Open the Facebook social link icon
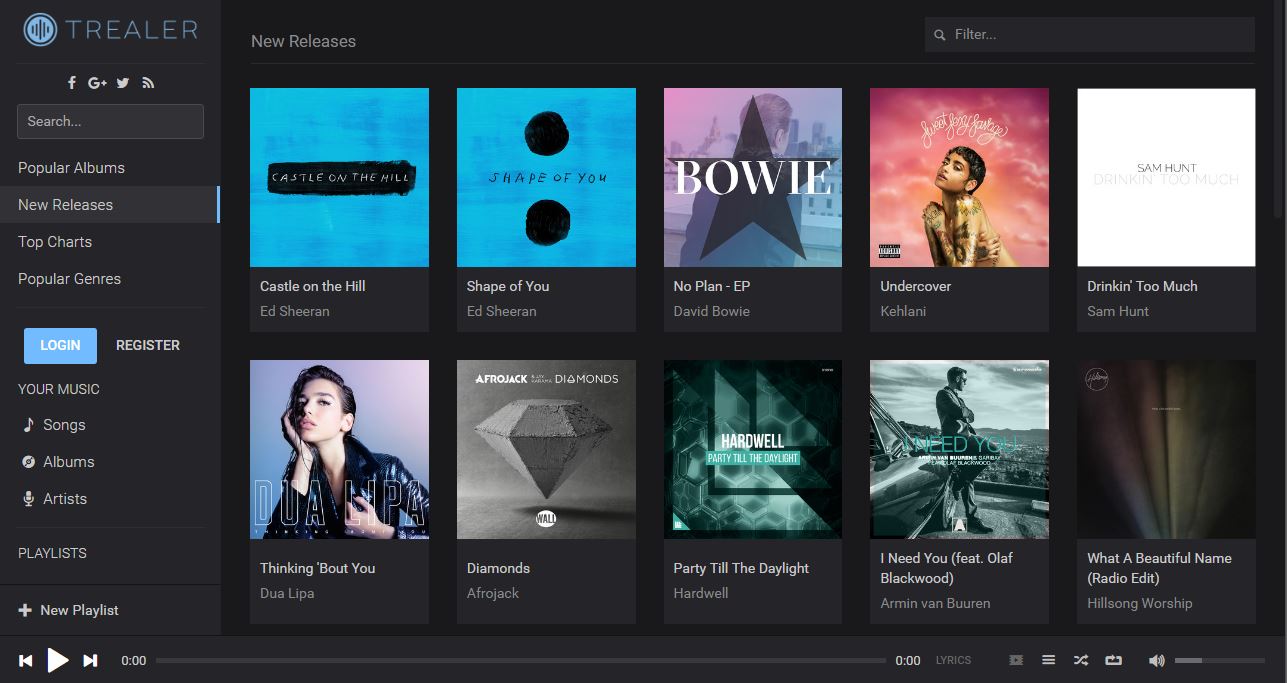 pyautogui.click(x=72, y=83)
